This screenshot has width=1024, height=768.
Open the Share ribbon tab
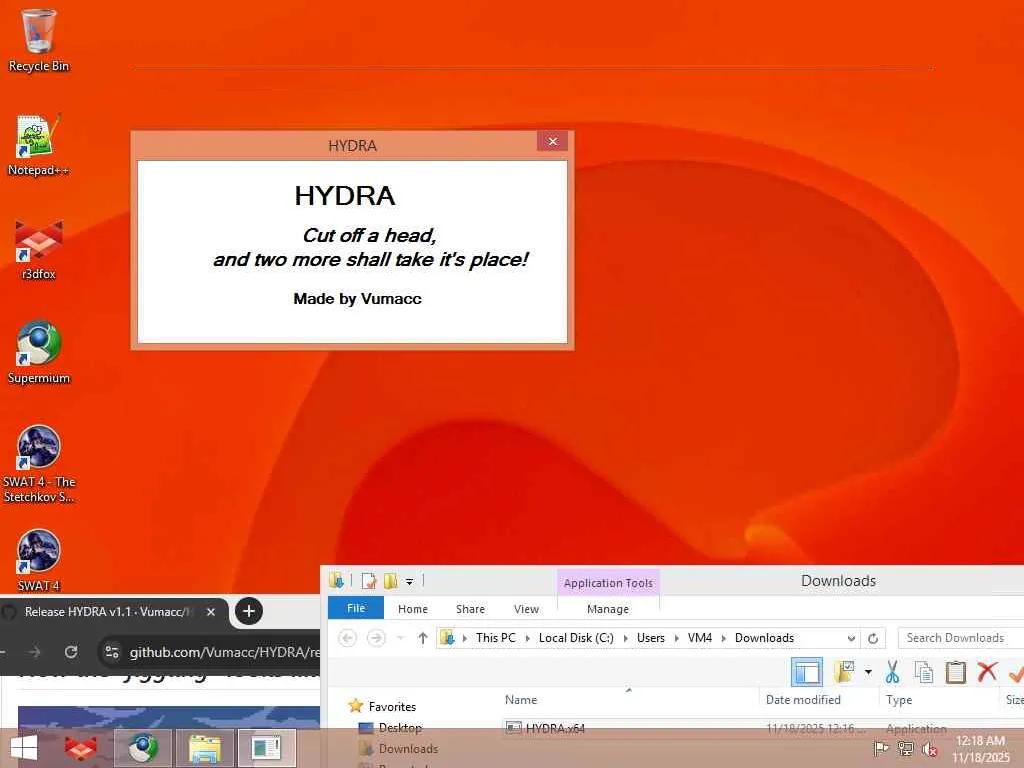[470, 609]
